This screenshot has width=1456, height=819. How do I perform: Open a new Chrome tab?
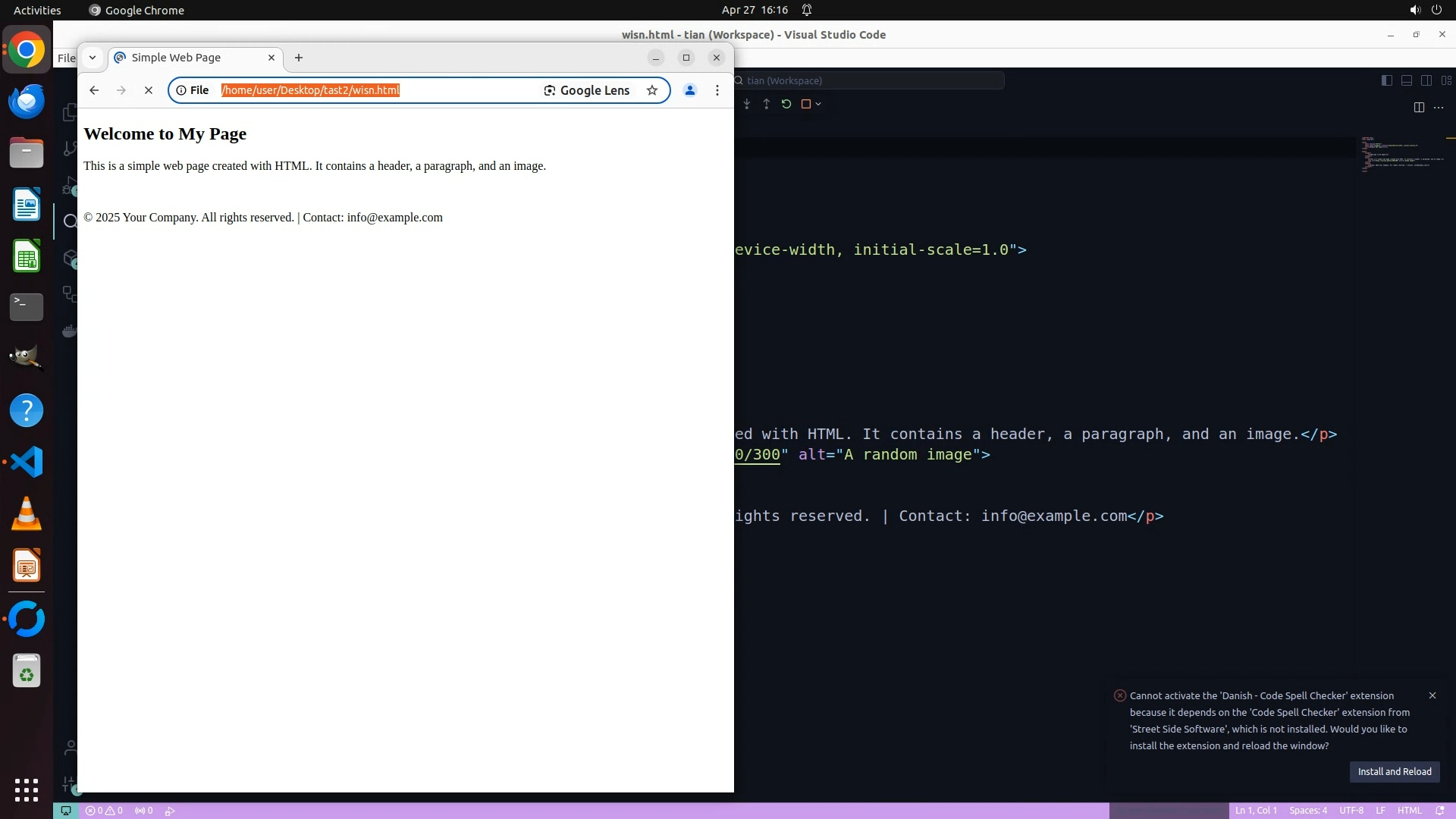(x=299, y=58)
